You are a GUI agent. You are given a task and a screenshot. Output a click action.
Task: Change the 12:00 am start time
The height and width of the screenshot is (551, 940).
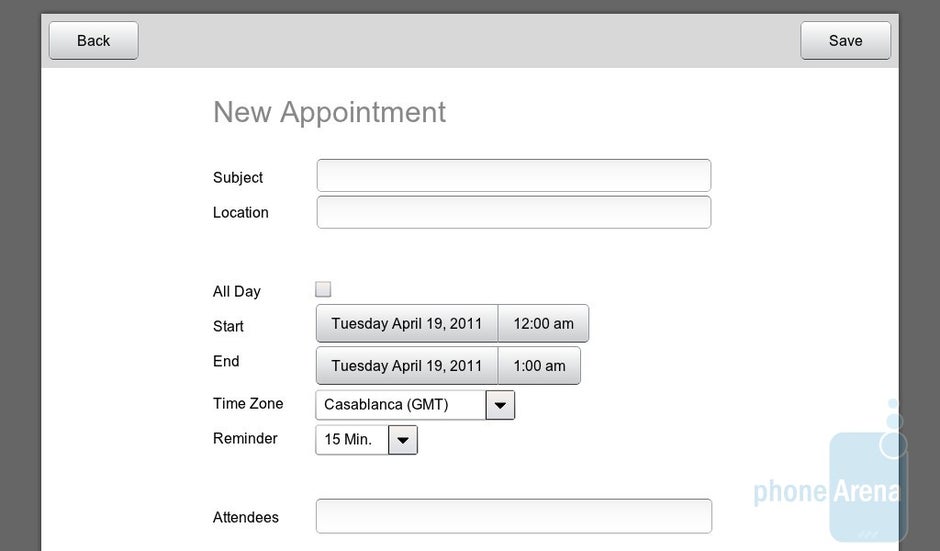coord(543,324)
